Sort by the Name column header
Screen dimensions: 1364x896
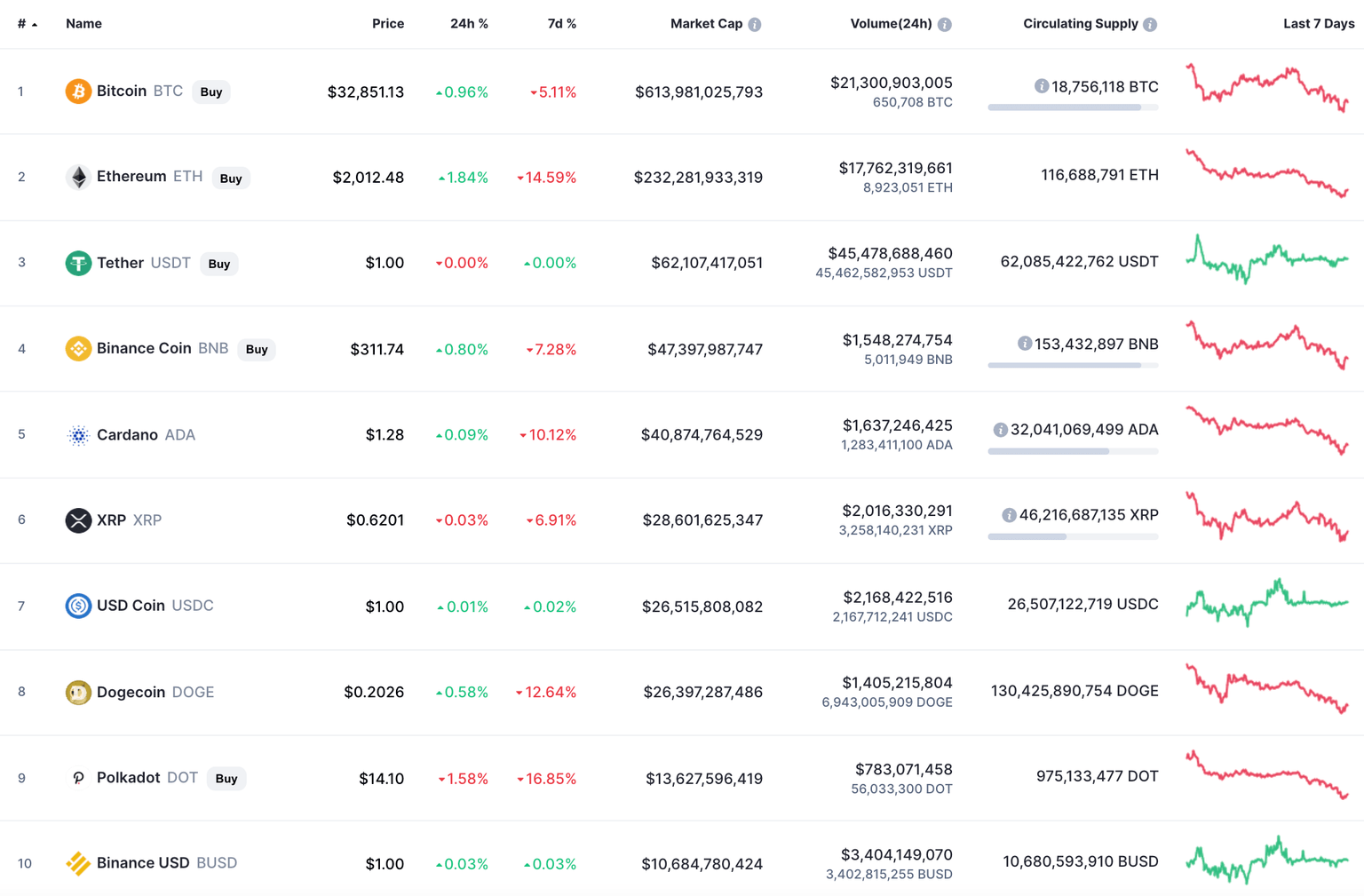(83, 24)
